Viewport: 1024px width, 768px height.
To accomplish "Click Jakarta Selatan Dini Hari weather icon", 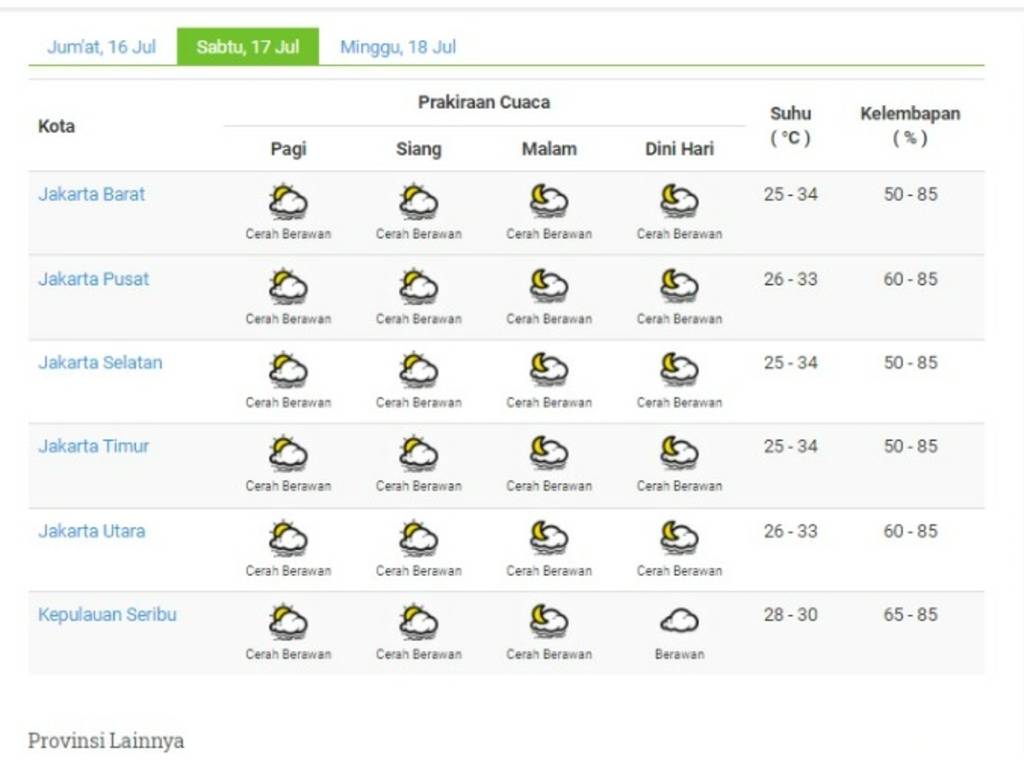I will (679, 370).
